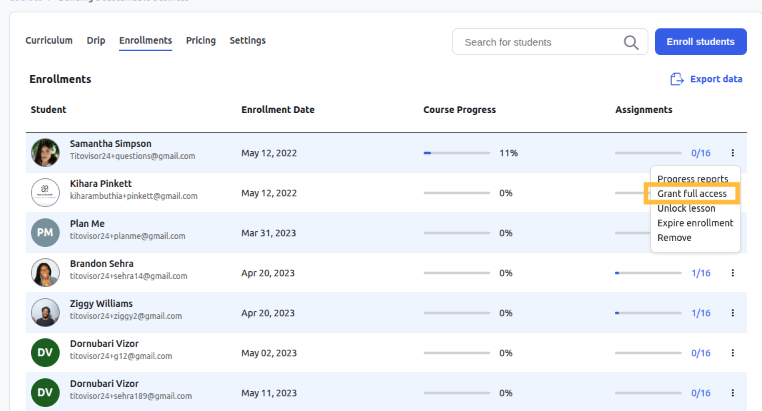Click the Enrollment Date column header
Image resolution: width=762 pixels, height=411 pixels.
[x=278, y=110]
